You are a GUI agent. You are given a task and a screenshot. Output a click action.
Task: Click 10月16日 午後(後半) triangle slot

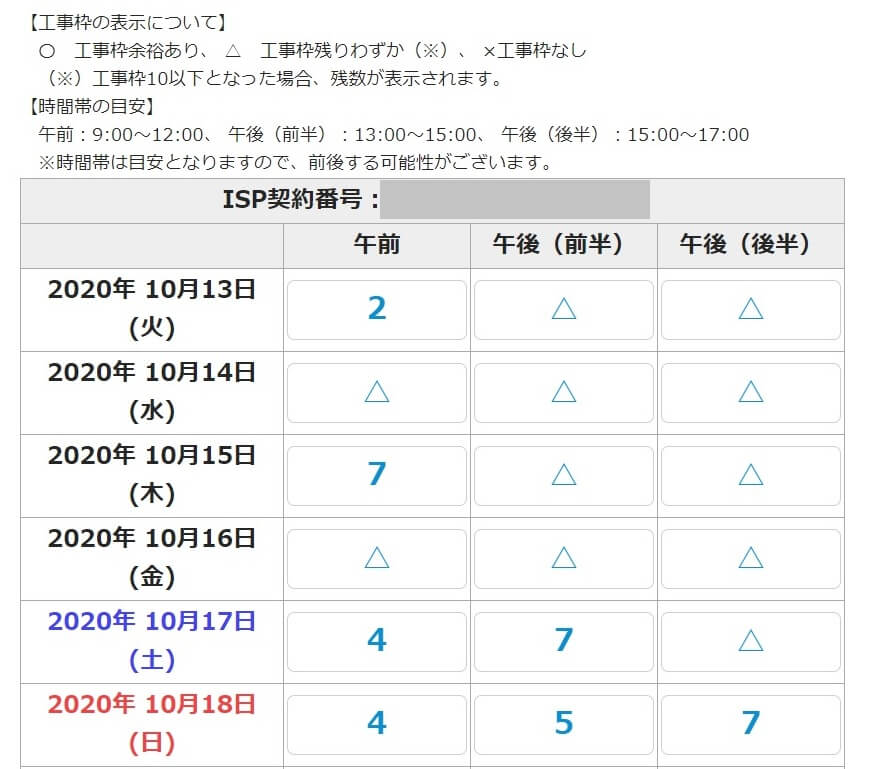tap(751, 559)
